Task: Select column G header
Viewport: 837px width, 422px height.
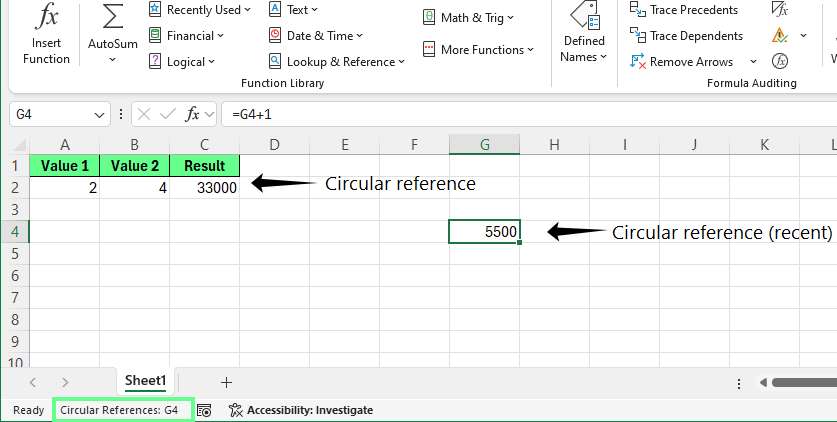Action: 485,145
